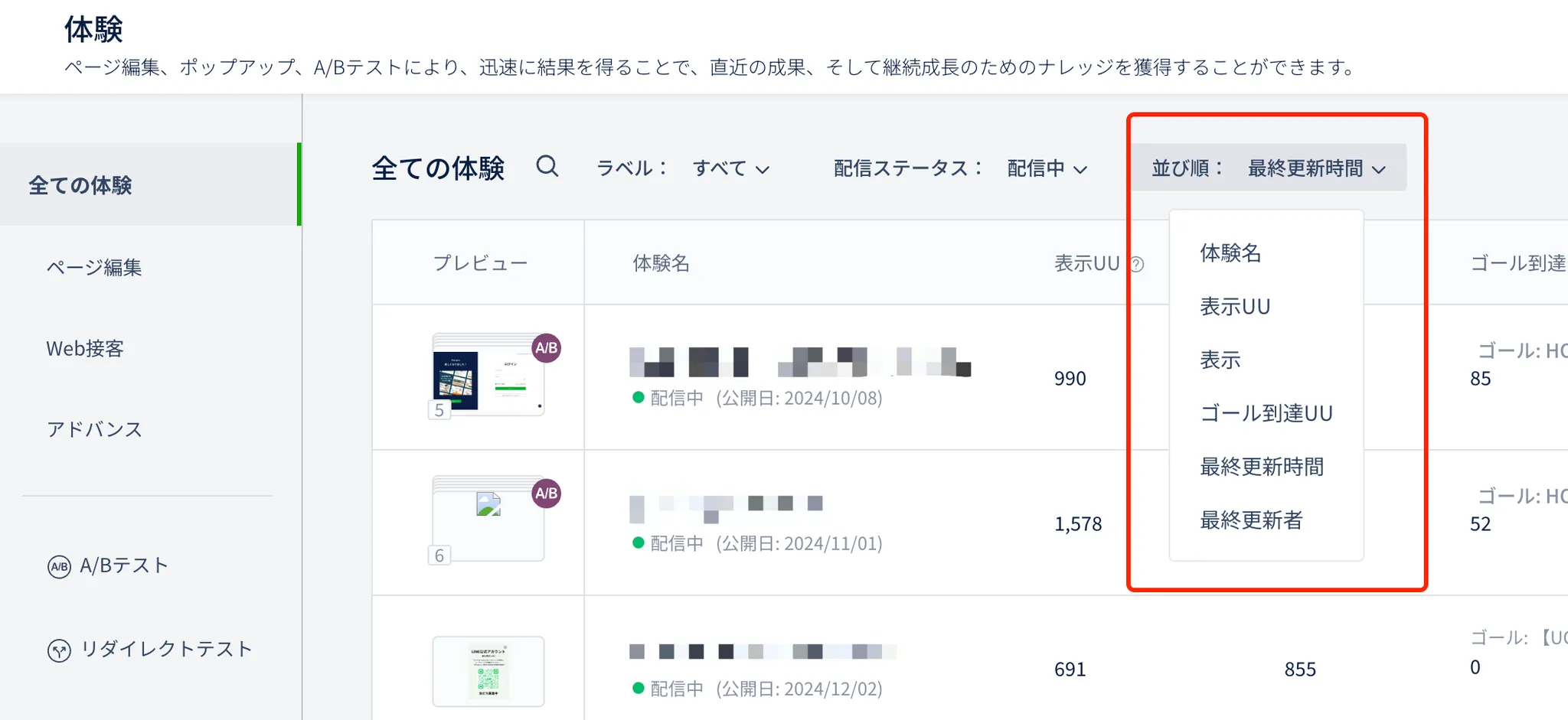The height and width of the screenshot is (720, 1568).
Task: Open the QR code experience thumbnail
Action: click(488, 671)
